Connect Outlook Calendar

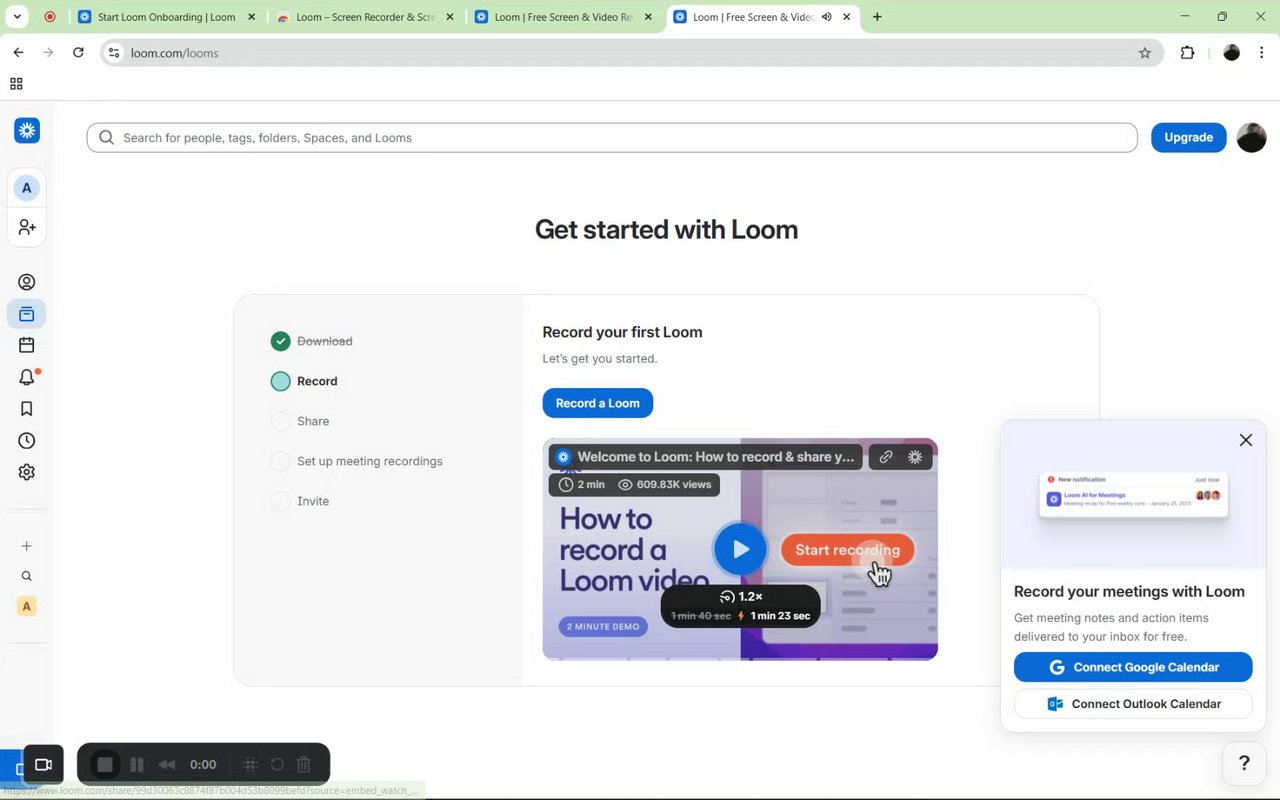pyautogui.click(x=1133, y=704)
